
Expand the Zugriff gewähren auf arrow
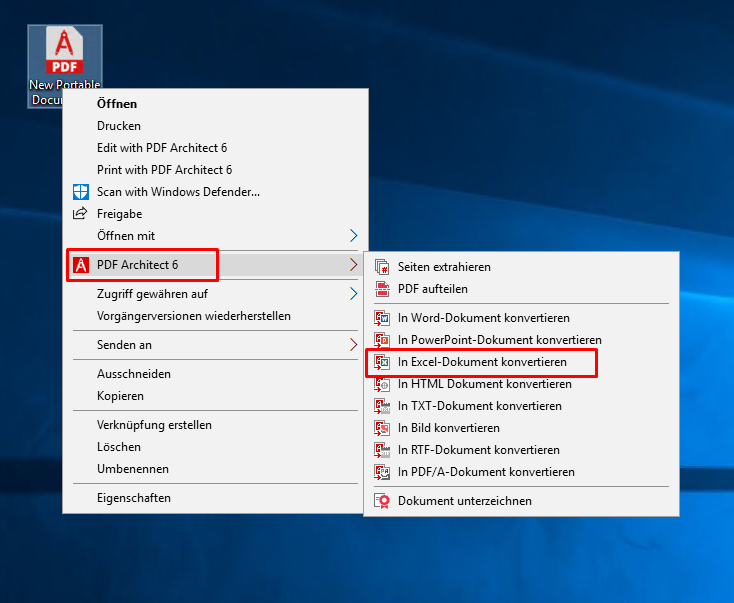tap(353, 294)
